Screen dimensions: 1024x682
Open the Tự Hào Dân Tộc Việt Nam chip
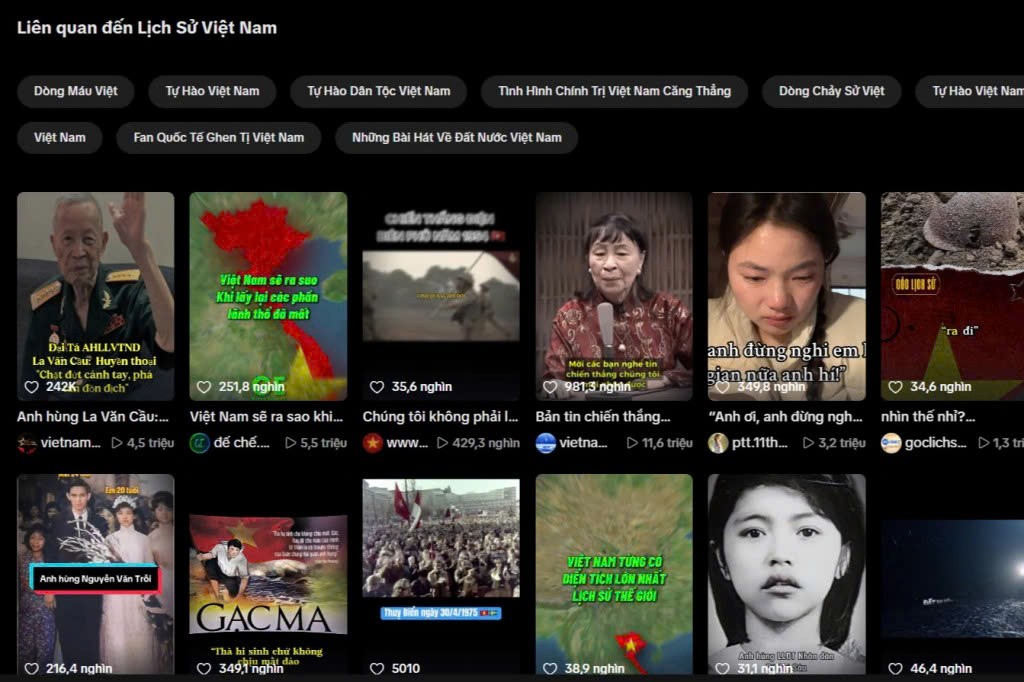click(379, 91)
